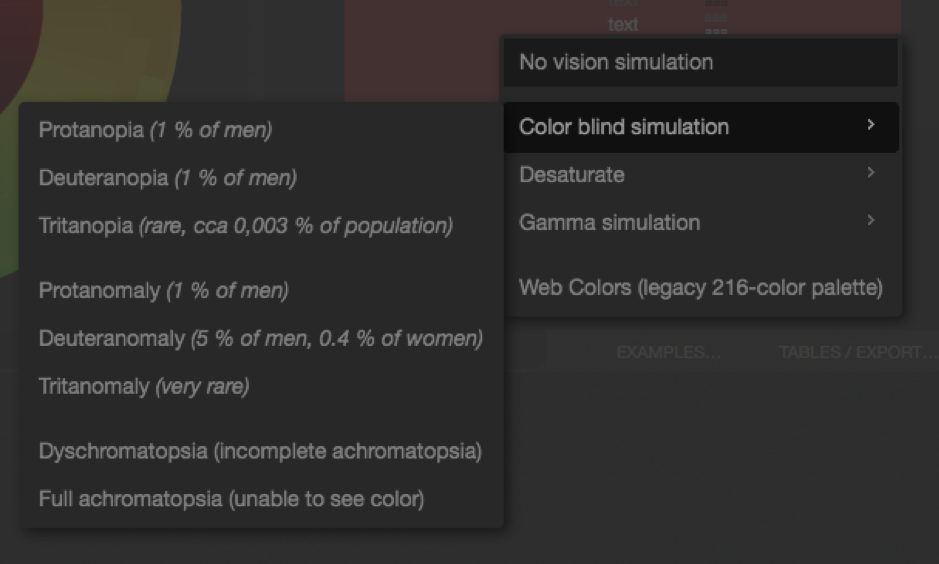The image size is (939, 564).
Task: Open the TABLES / EXPORT... button
Action: coord(858,353)
